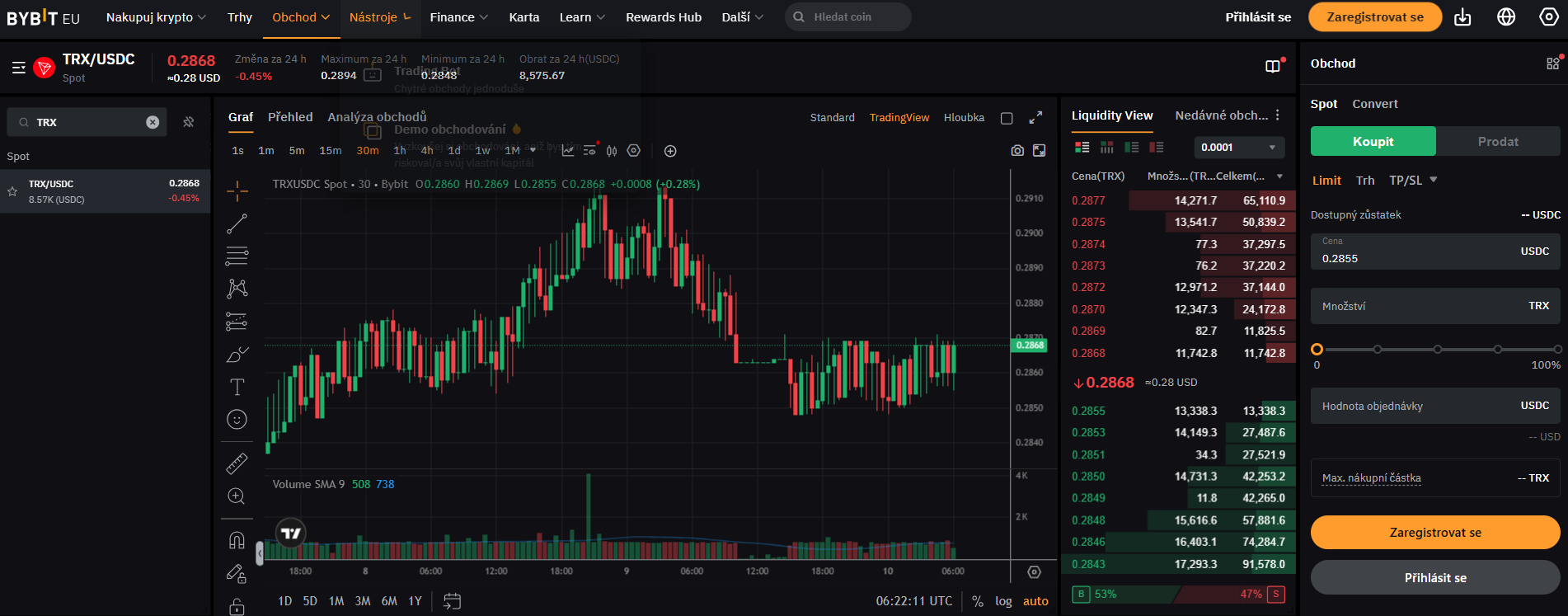
Task: Open the chart indicators menu
Action: (568, 151)
